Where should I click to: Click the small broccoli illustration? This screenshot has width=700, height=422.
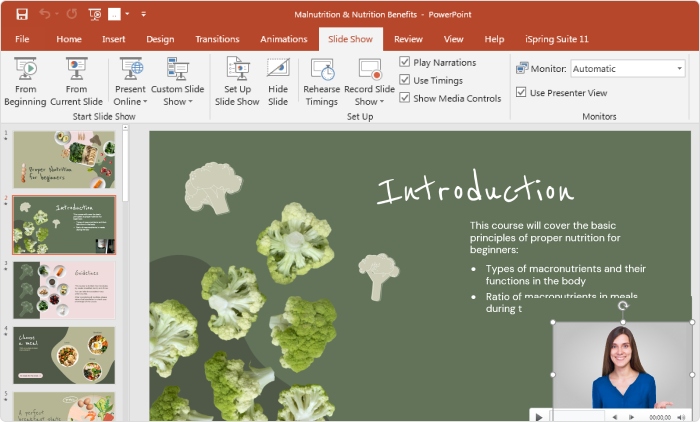379,276
